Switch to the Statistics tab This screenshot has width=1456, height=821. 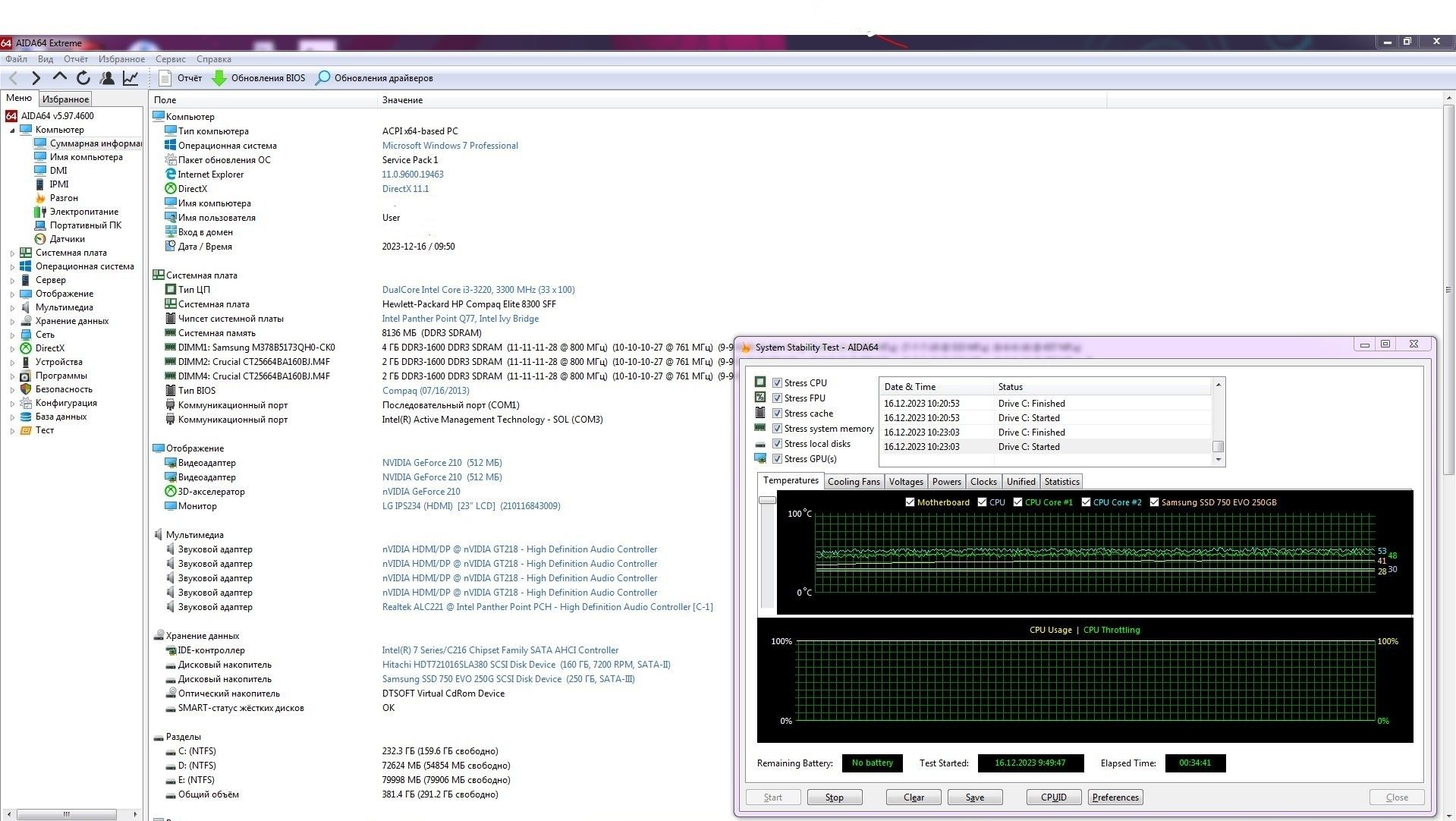1061,482
